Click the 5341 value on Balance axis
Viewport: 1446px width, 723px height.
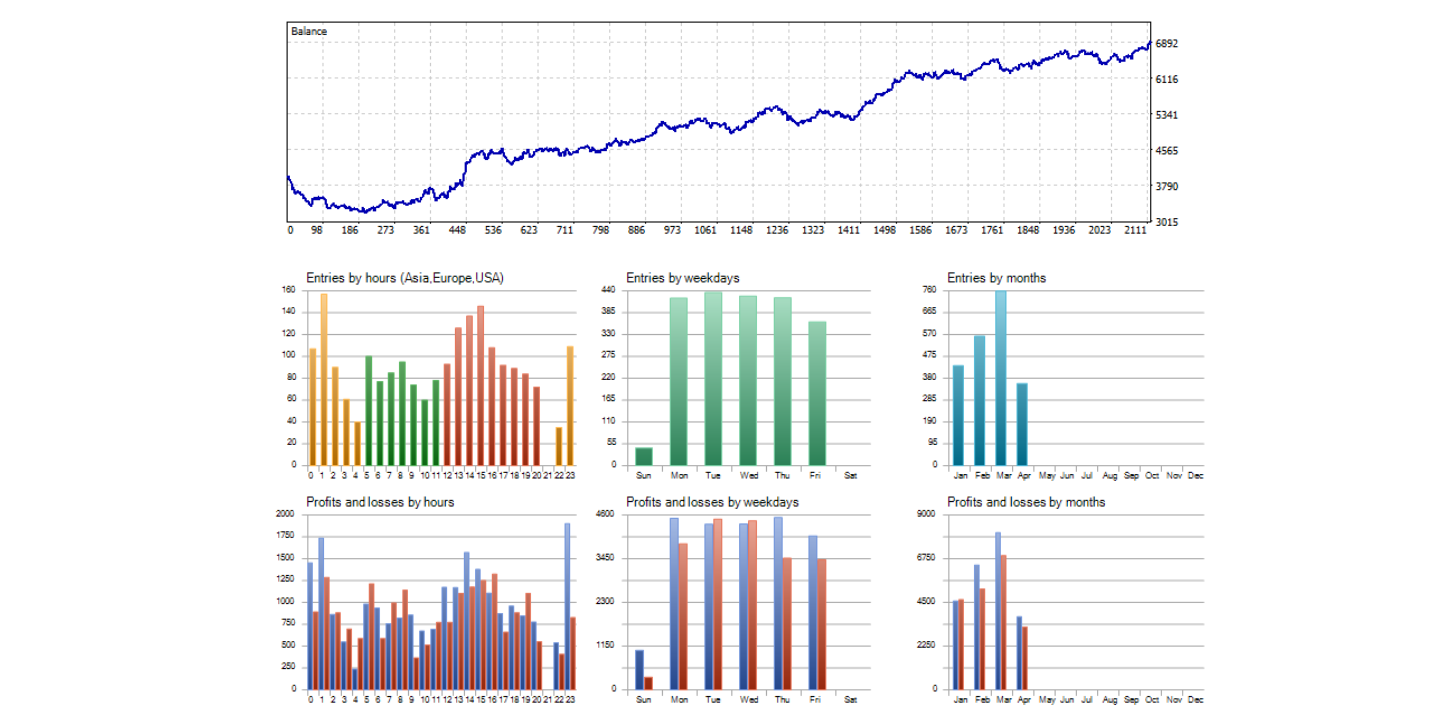click(1168, 115)
